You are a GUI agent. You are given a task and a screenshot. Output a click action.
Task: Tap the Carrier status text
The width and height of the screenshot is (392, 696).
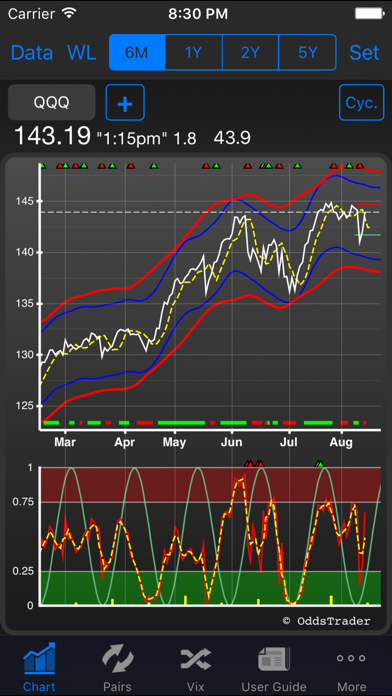pyautogui.click(x=32, y=14)
